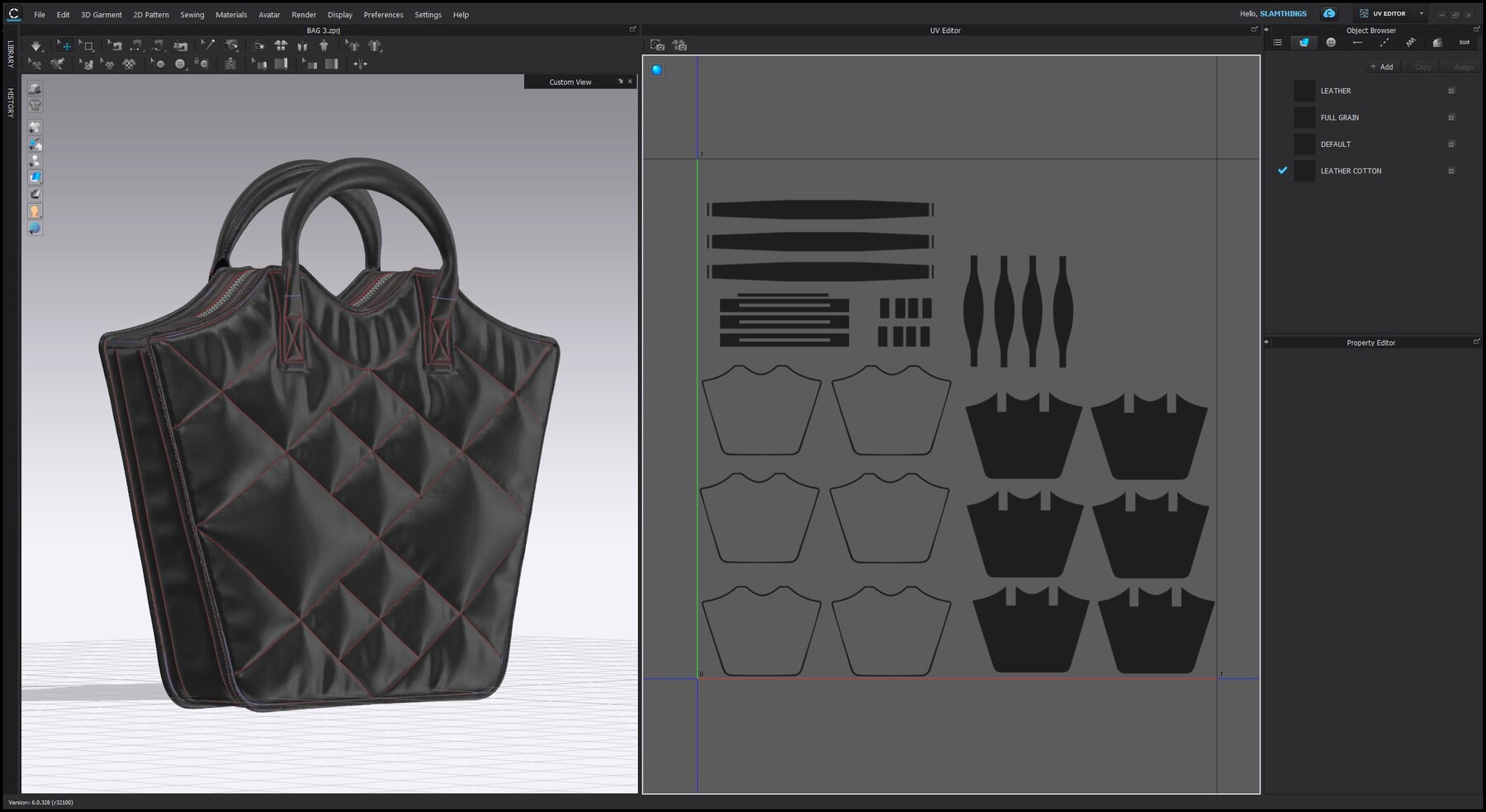The height and width of the screenshot is (812, 1486).
Task: Expand the LIBRARY side panel
Action: [x=10, y=54]
